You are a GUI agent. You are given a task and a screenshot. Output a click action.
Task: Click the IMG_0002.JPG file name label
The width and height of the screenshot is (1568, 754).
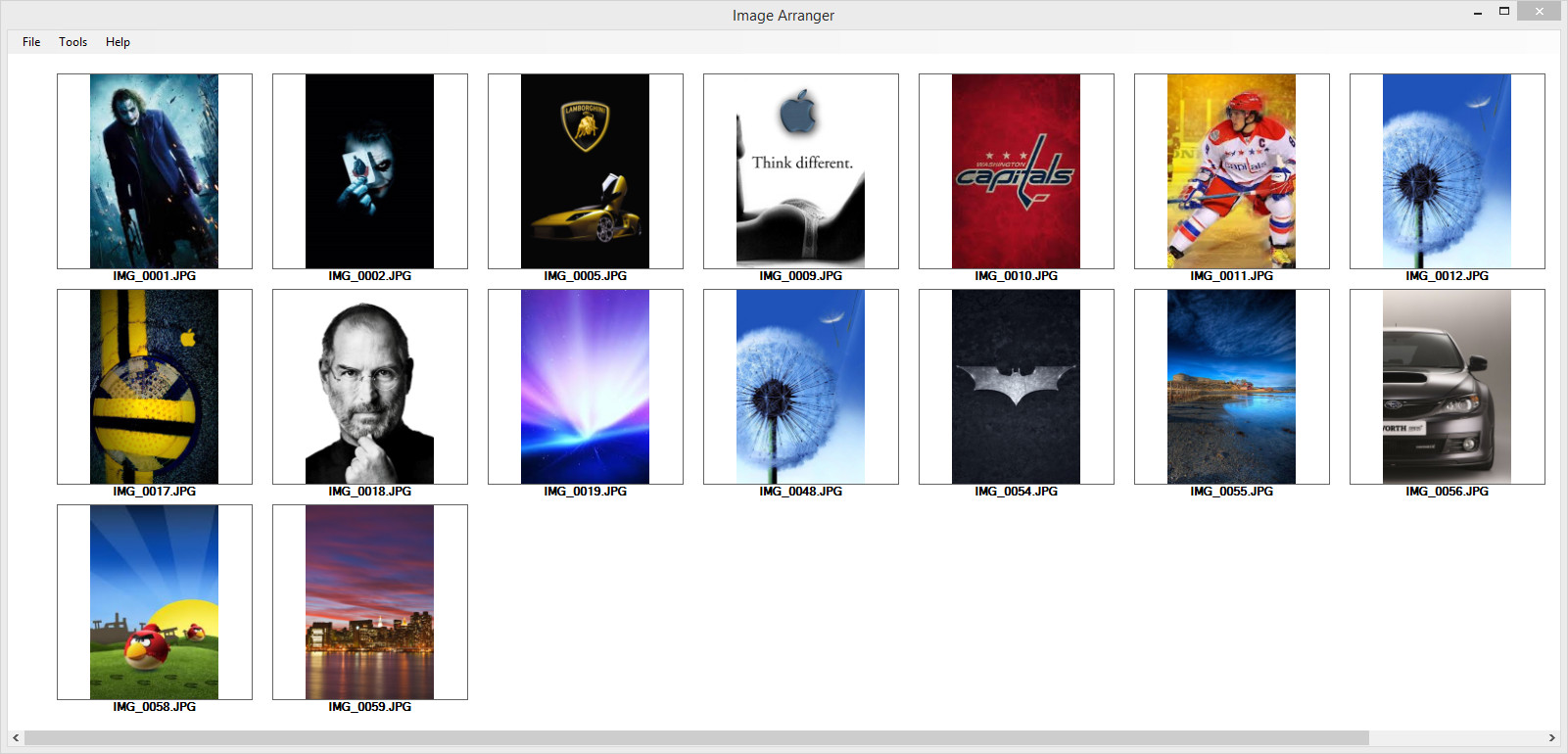point(370,276)
